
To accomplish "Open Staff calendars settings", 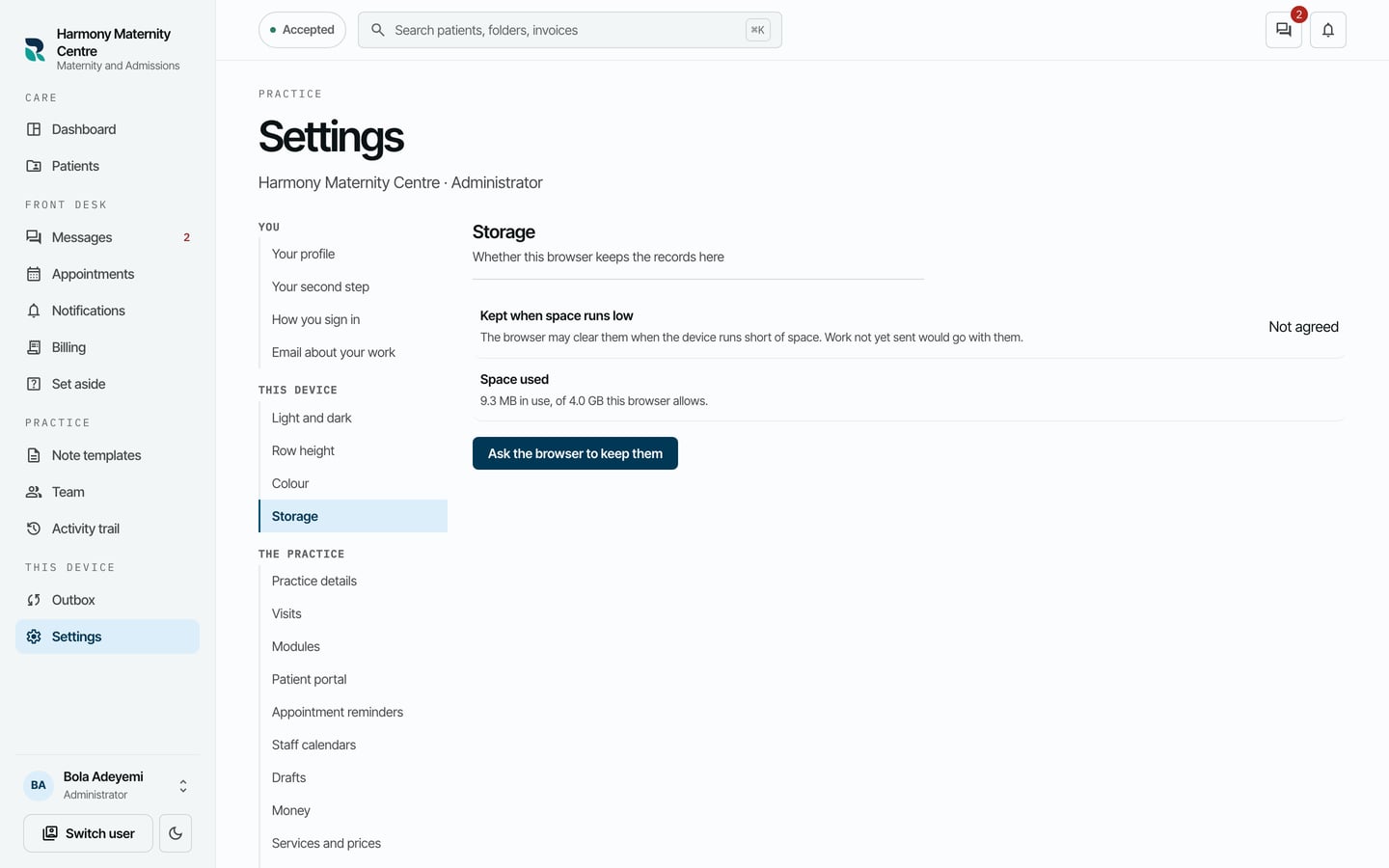I will coord(353,745).
